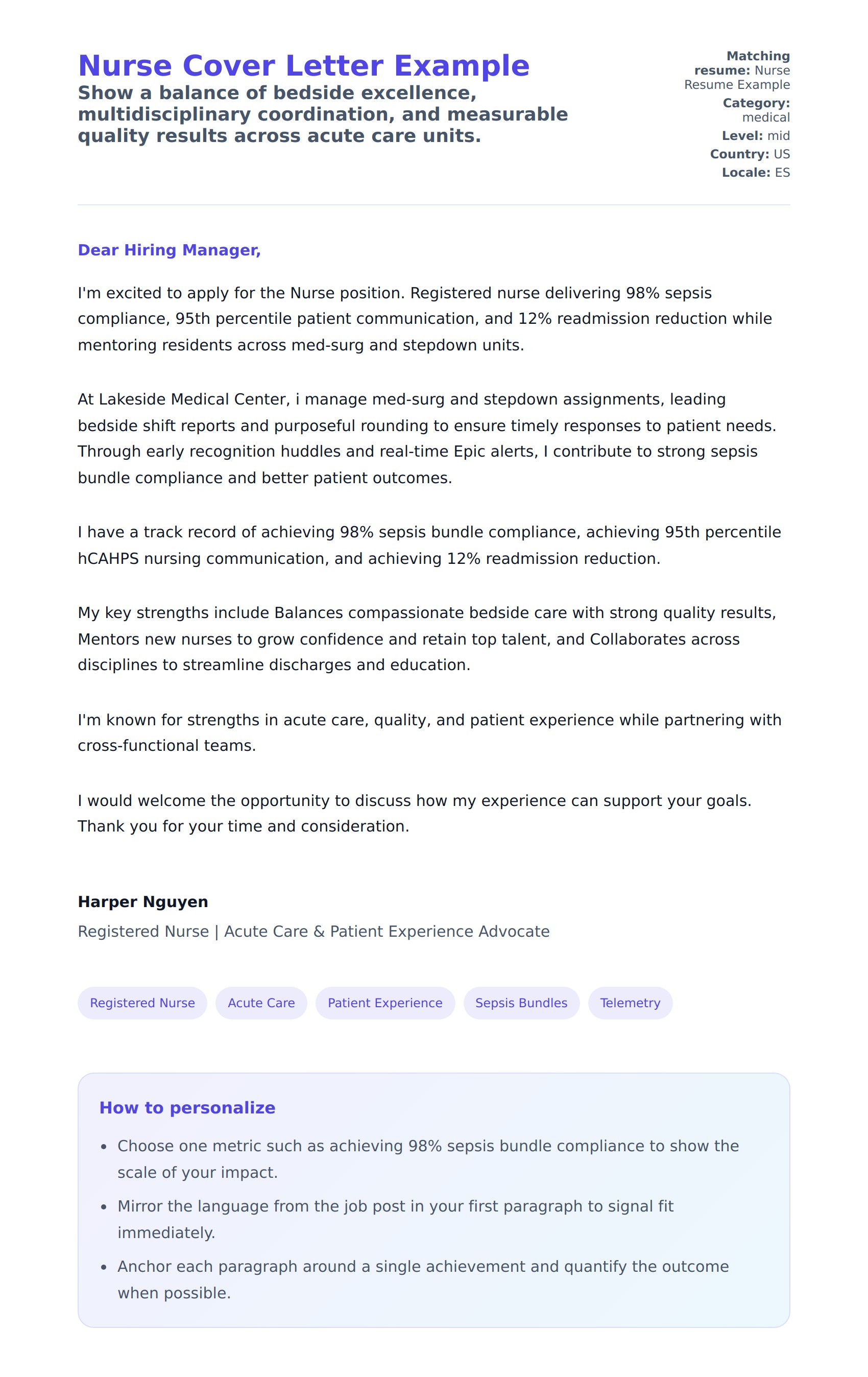
Task: Click the Telemetry tag
Action: pyautogui.click(x=630, y=1003)
